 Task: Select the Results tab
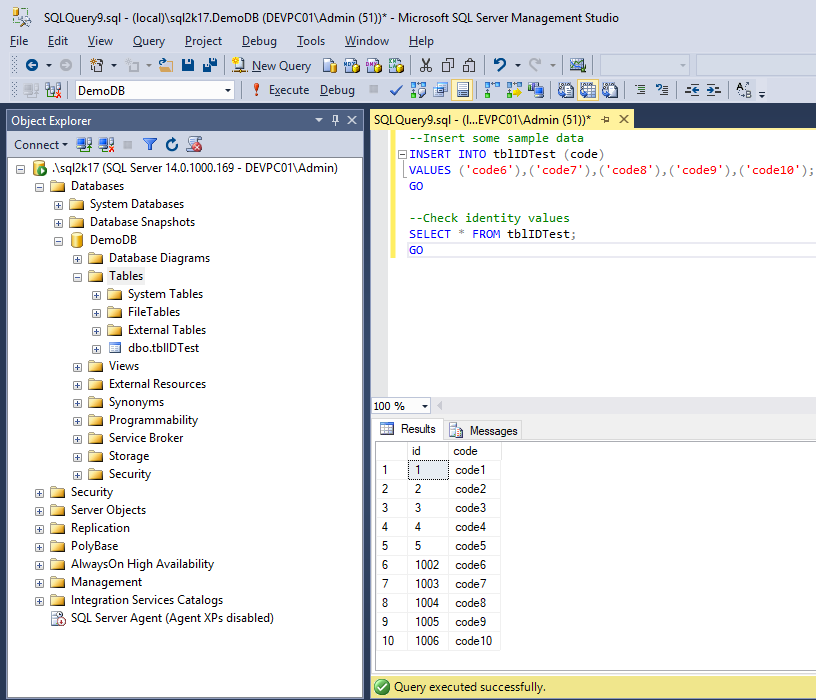click(x=409, y=429)
